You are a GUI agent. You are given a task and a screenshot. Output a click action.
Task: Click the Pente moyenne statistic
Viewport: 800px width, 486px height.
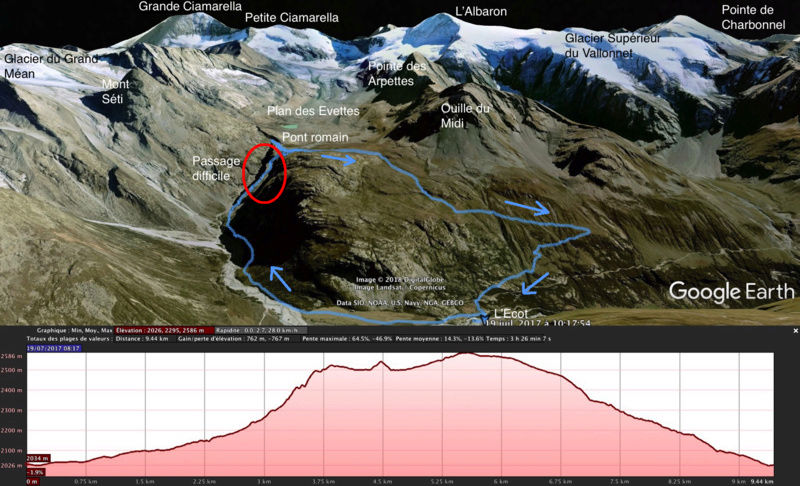[440, 339]
